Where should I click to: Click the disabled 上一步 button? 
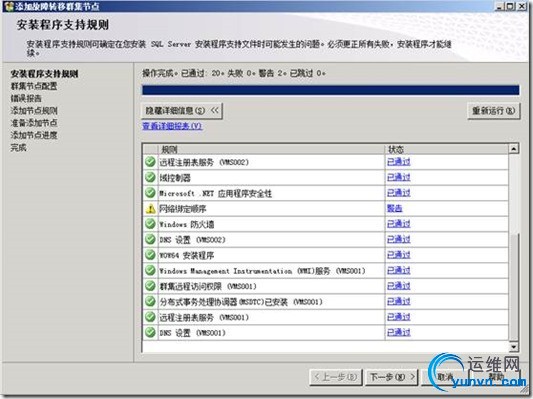pos(336,377)
